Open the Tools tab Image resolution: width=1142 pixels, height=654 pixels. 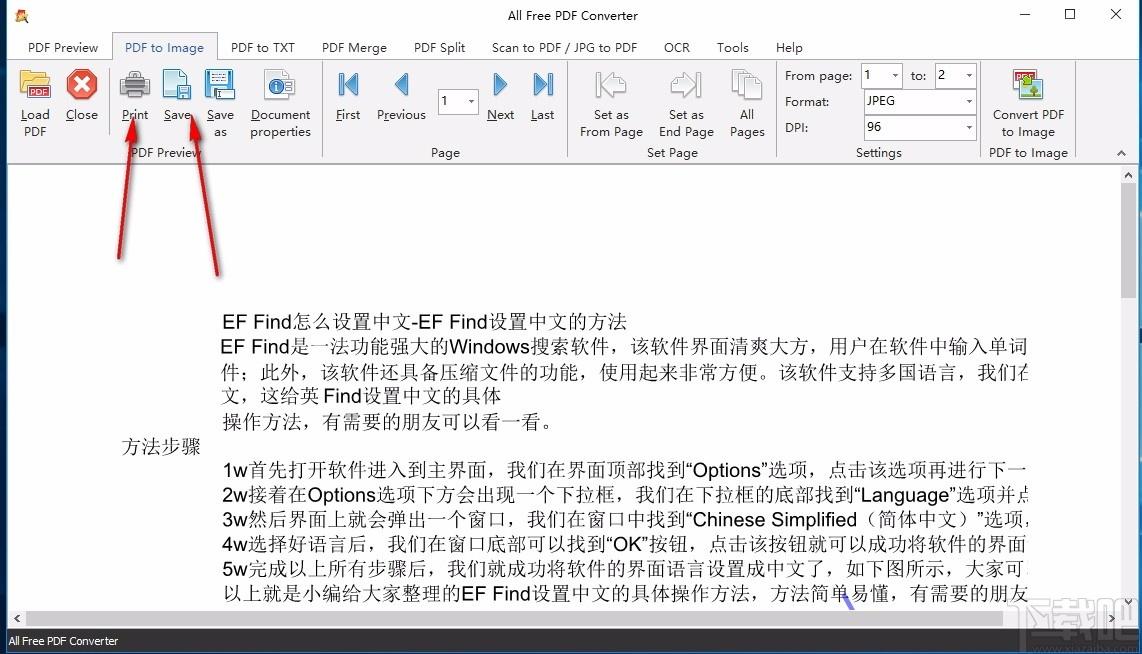pyautogui.click(x=733, y=47)
